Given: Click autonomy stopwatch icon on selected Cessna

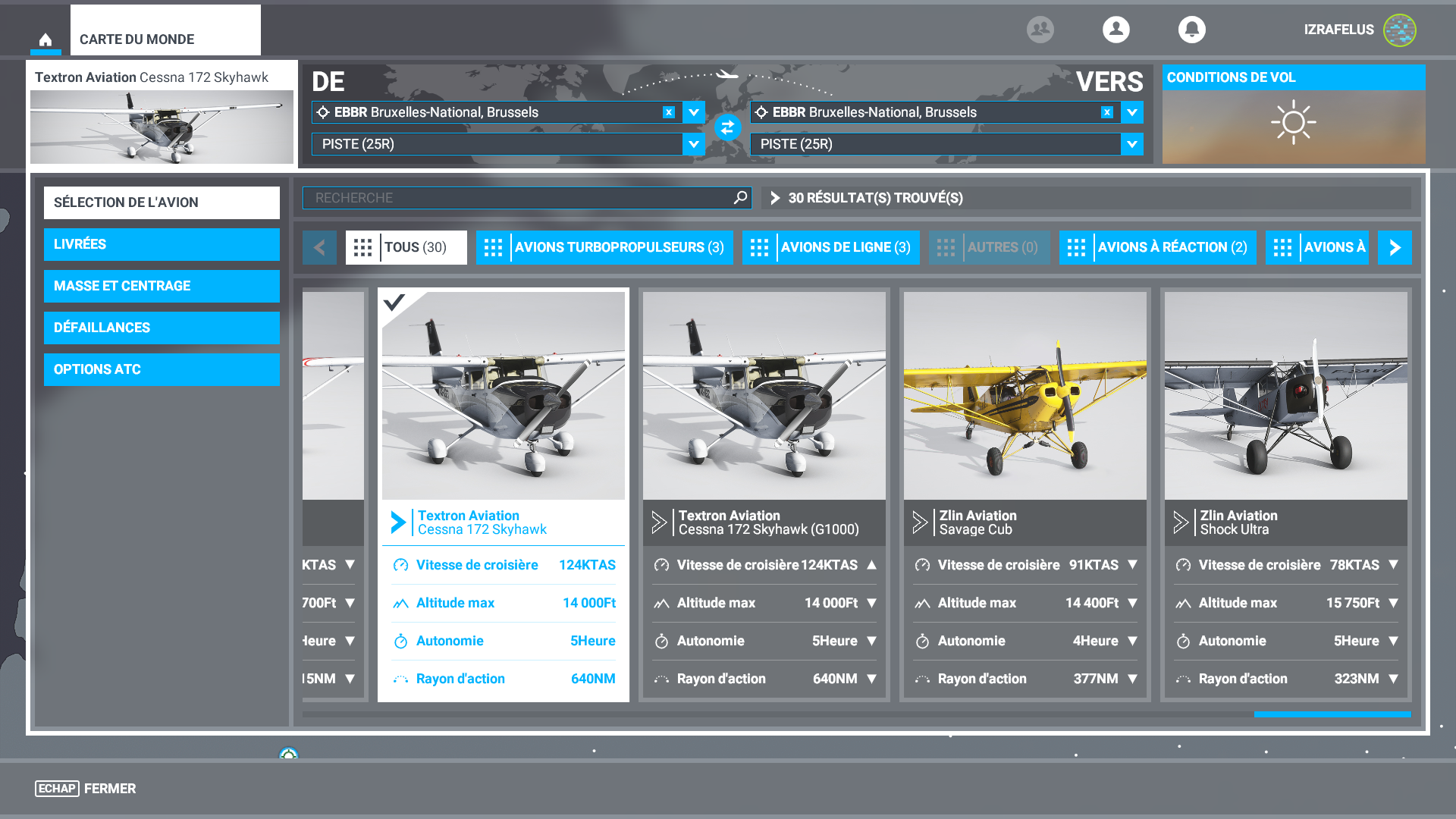Looking at the screenshot, I should coord(400,641).
